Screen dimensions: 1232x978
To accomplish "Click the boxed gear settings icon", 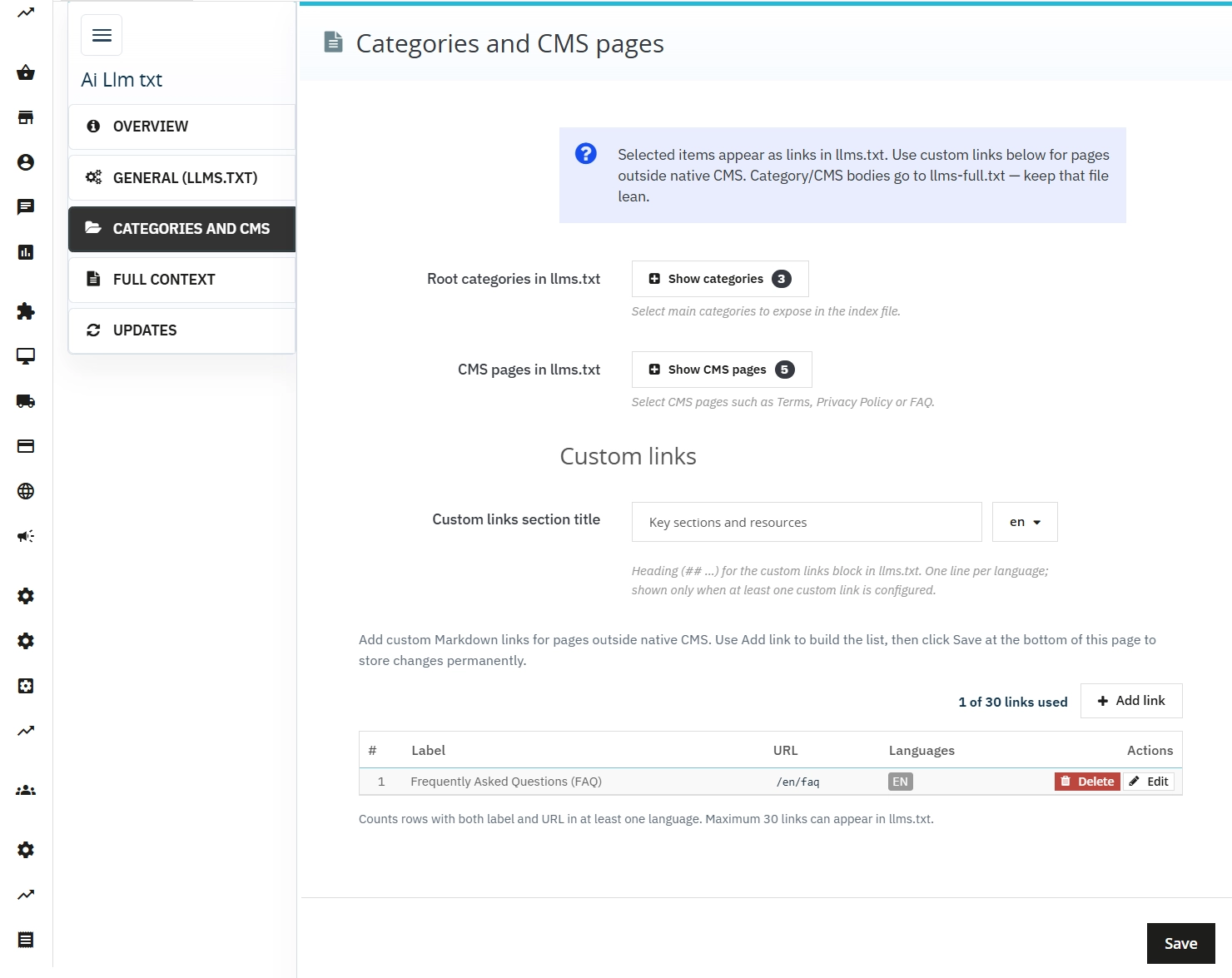I will (26, 686).
